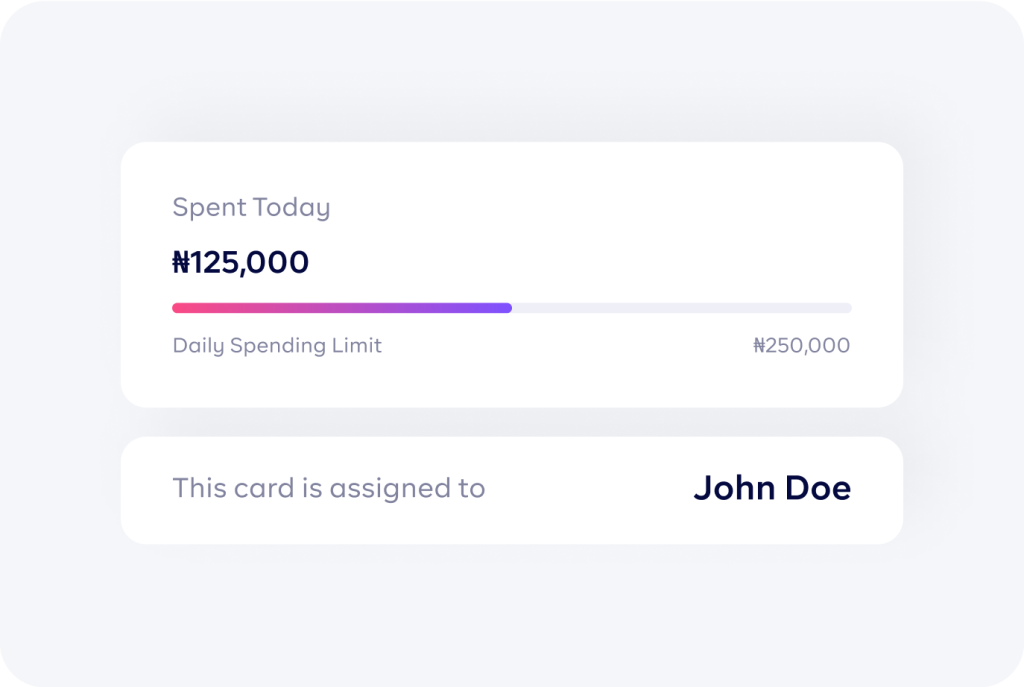Click the filled gradient part of the progress bar
Viewport: 1024px width, 687px height.
tap(342, 308)
